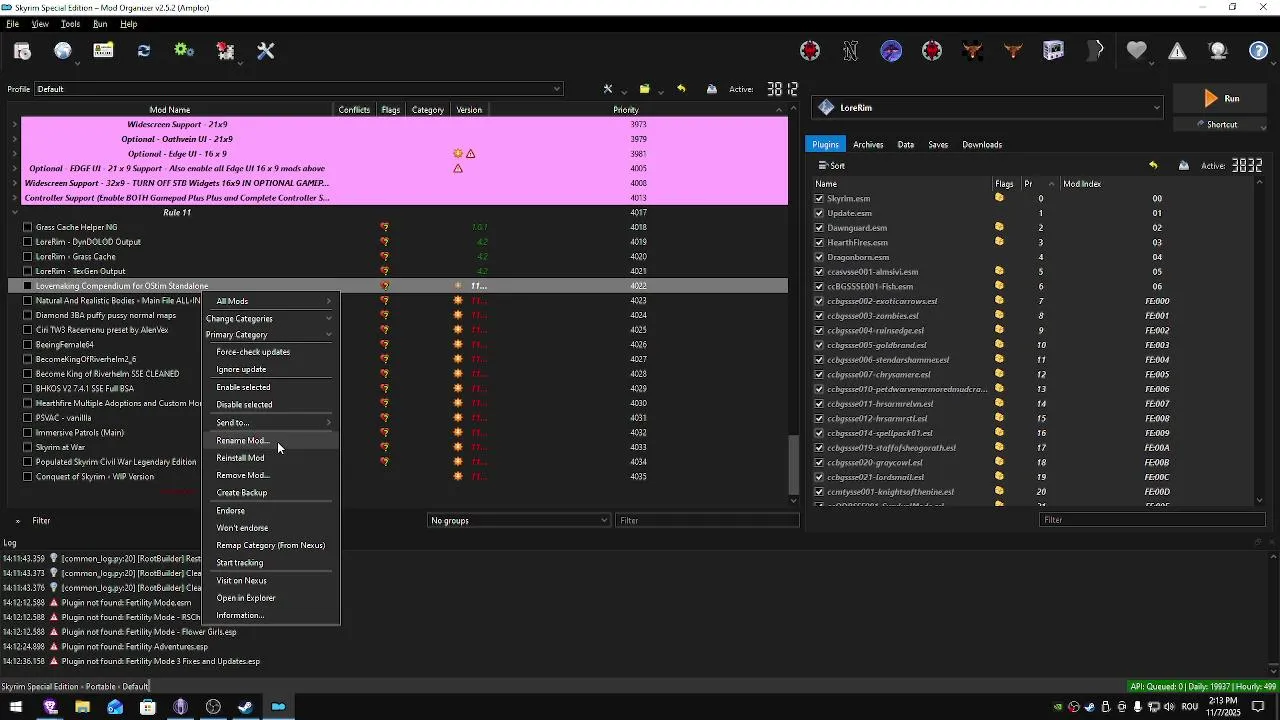
Task: Open the No groups dropdown
Action: pyautogui.click(x=519, y=520)
